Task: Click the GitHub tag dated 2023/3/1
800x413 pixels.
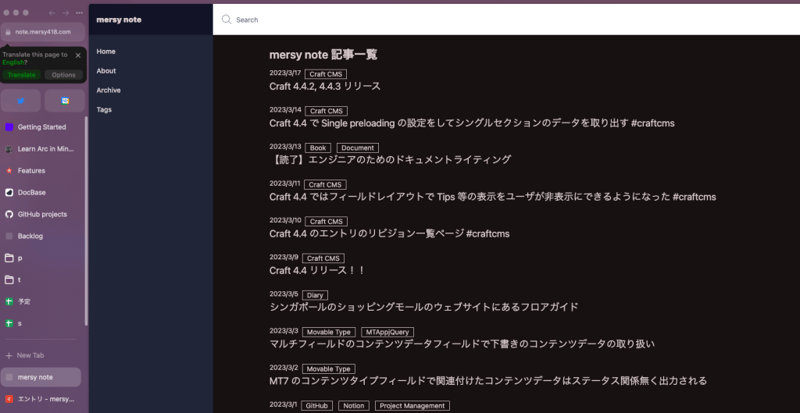Action: click(317, 406)
